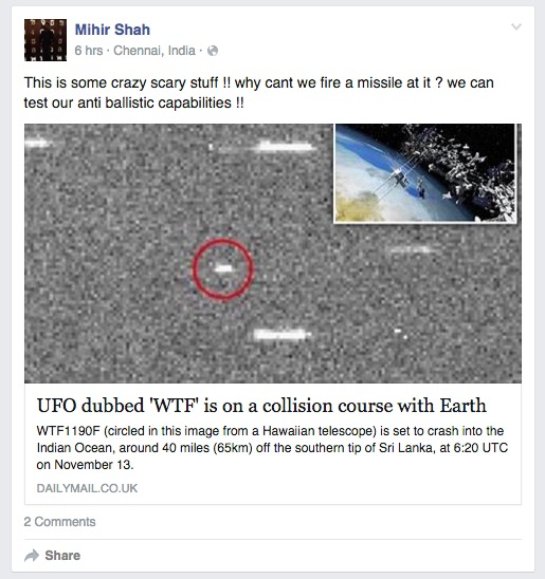Open the Chennai, India location link
Image resolution: width=545 pixels, height=579 pixels.
pos(154,50)
